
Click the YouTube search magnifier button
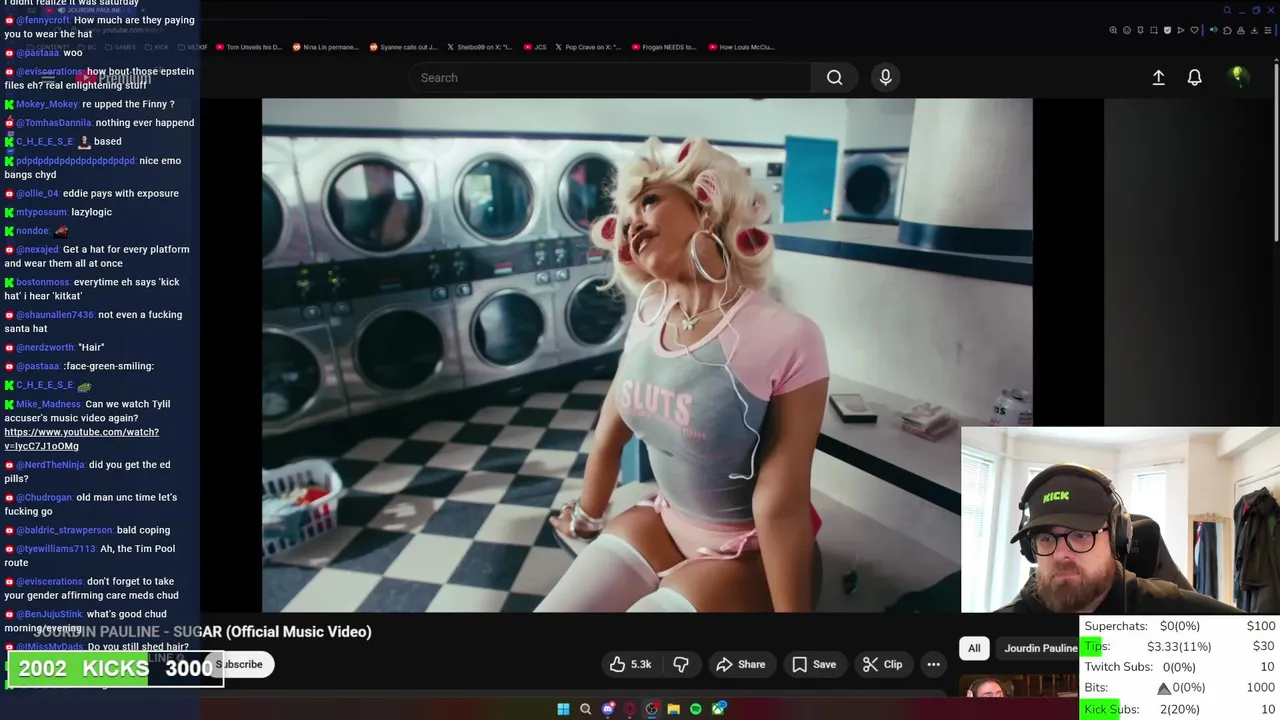point(834,77)
